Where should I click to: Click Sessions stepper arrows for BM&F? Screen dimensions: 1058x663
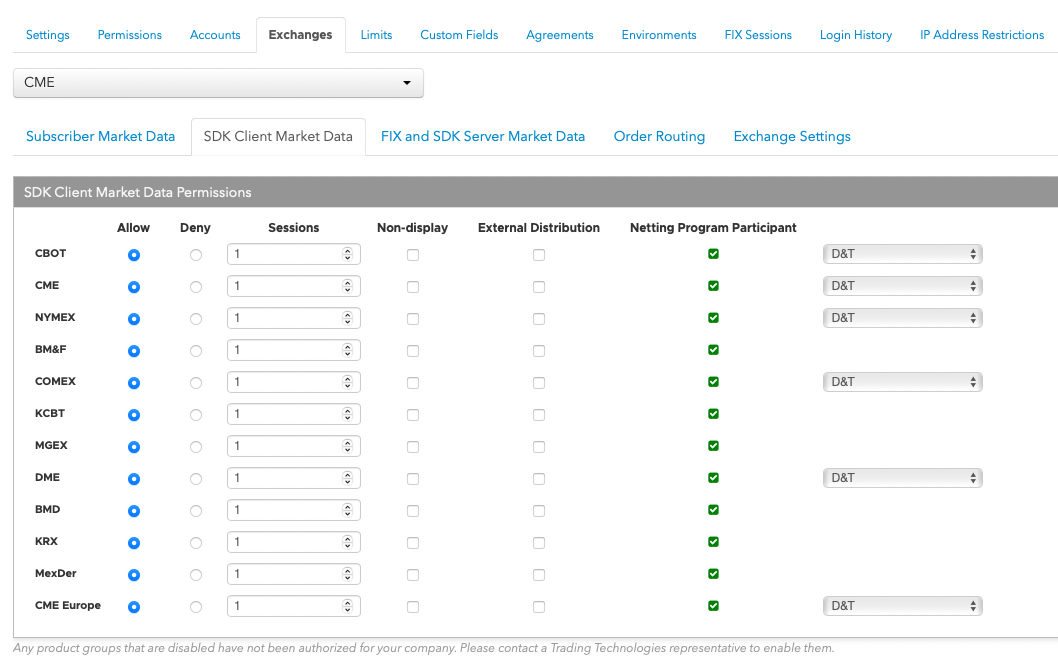pos(347,350)
